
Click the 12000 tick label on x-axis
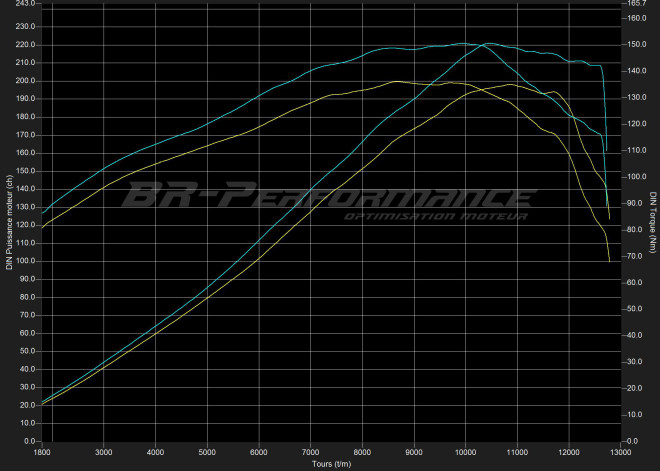(568, 451)
